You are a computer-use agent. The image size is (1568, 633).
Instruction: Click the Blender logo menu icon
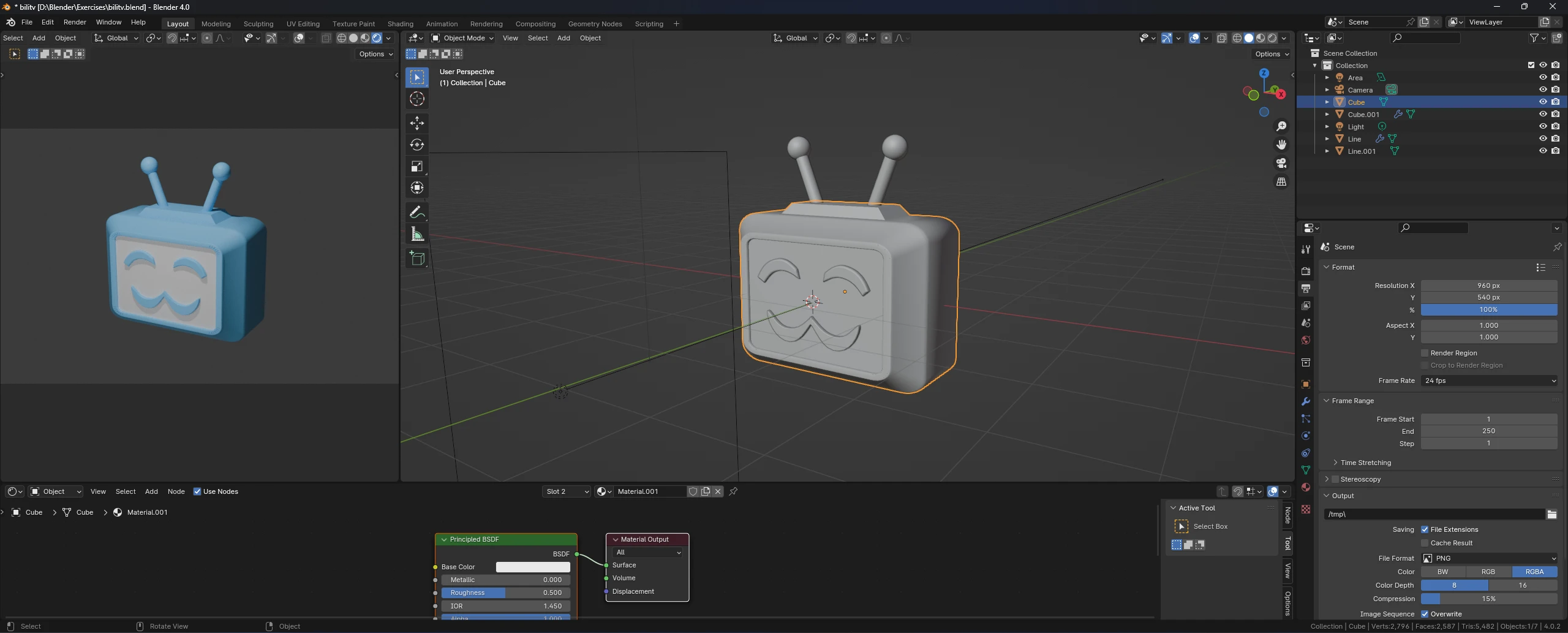[10, 22]
